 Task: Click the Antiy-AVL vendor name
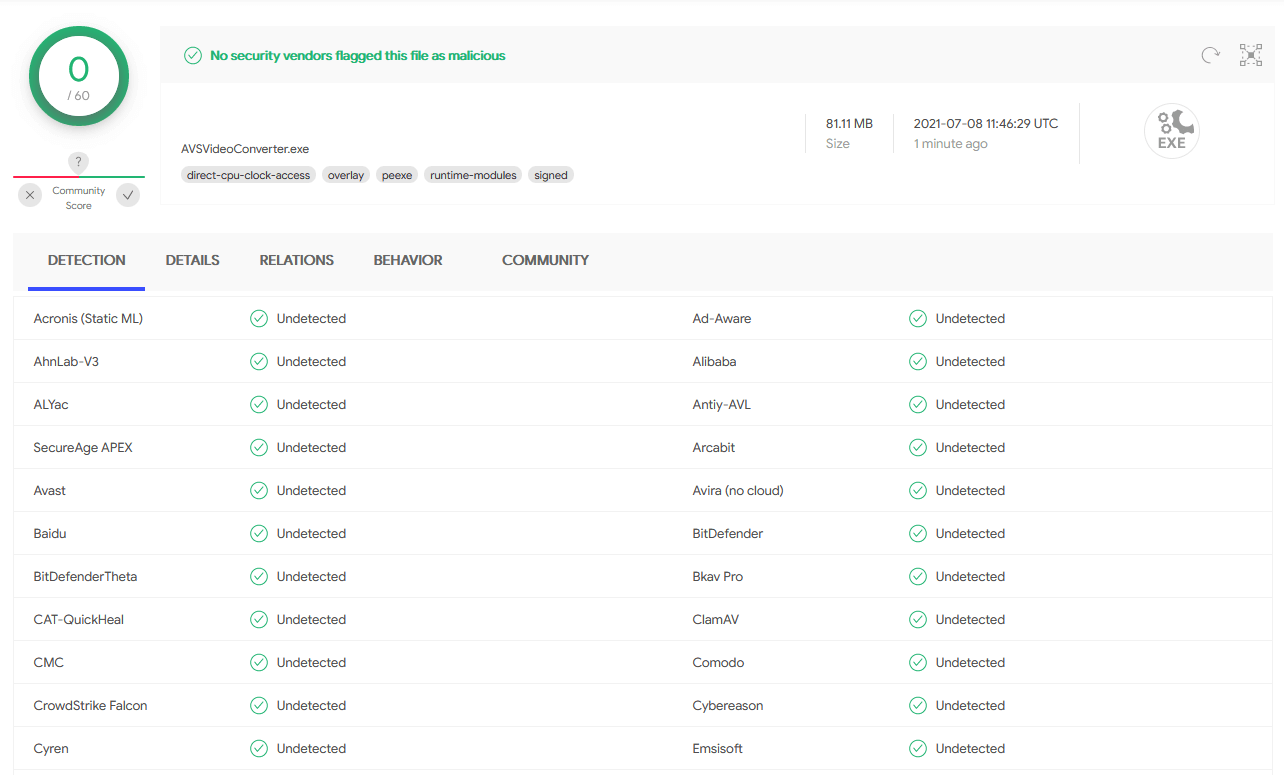[x=722, y=405]
